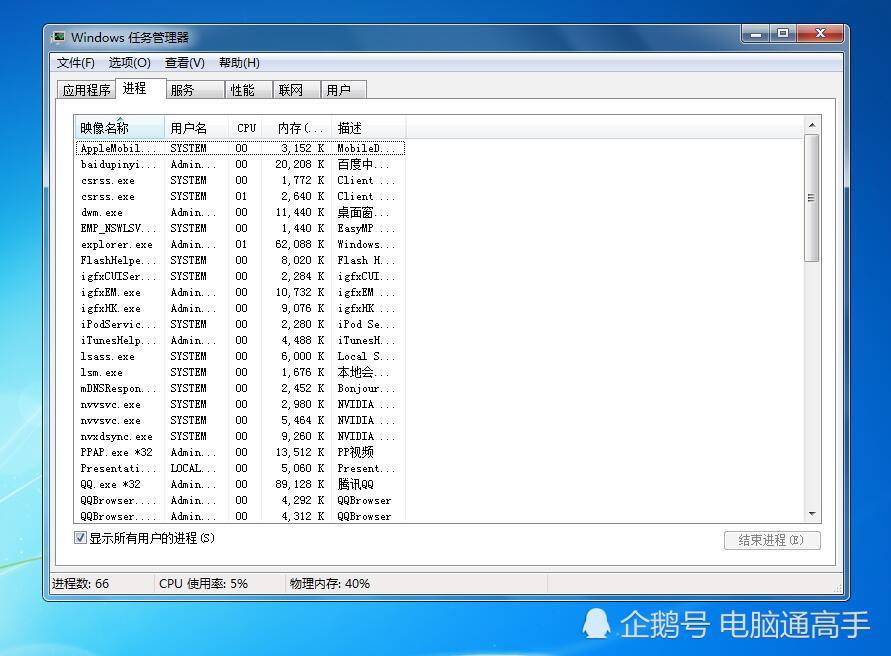Select the baidupinyi... process
The height and width of the screenshot is (656, 891).
point(240,164)
